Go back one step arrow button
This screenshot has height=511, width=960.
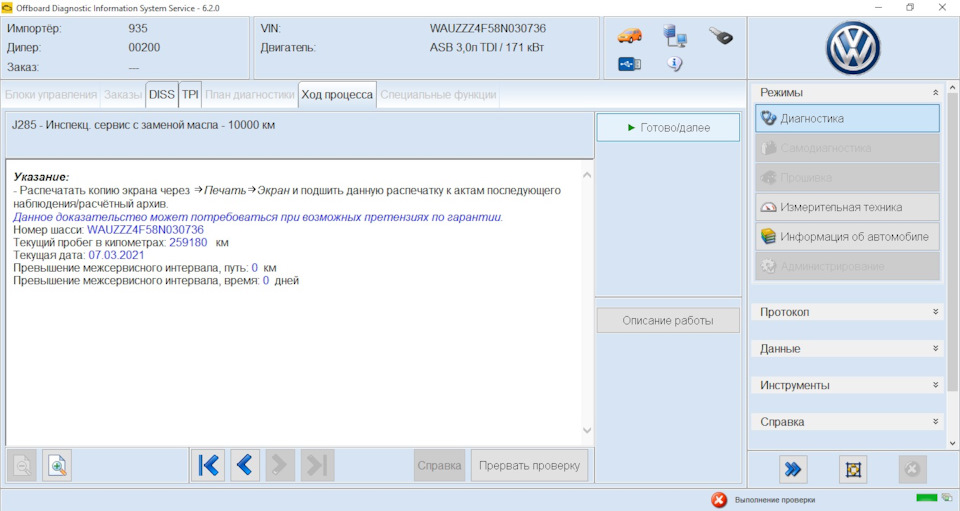tap(244, 466)
